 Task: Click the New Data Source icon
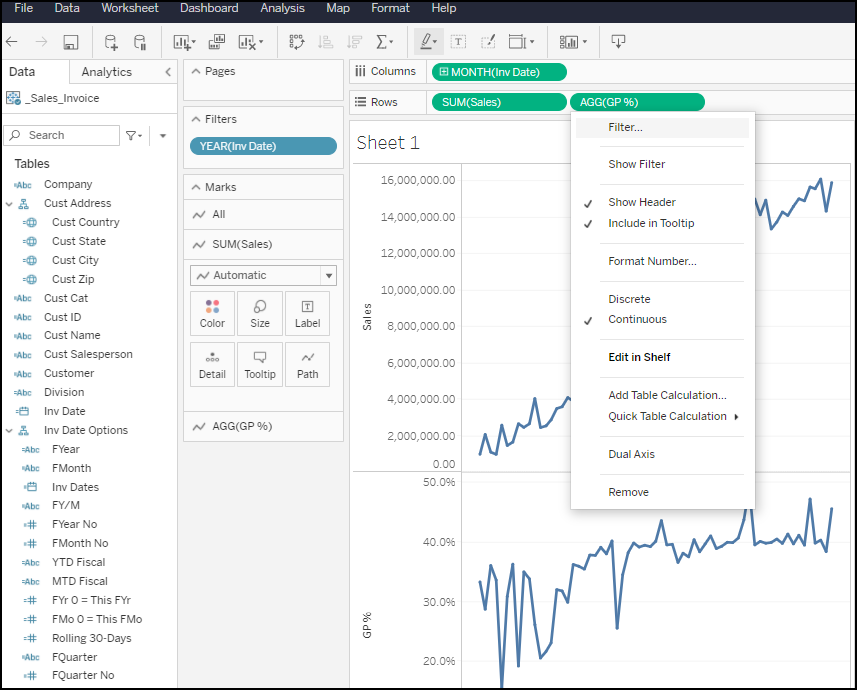111,42
